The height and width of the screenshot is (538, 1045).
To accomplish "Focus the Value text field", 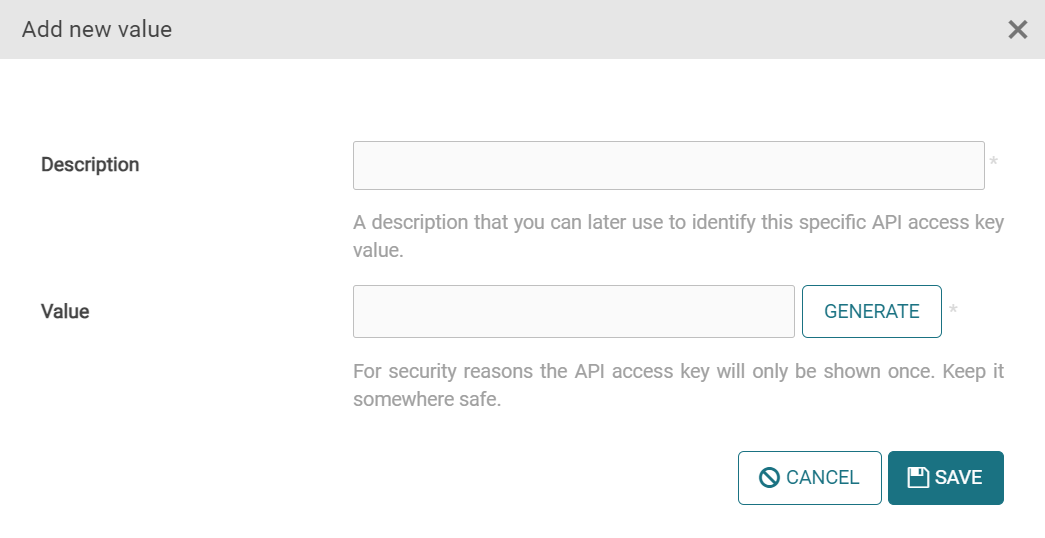I will (573, 311).
